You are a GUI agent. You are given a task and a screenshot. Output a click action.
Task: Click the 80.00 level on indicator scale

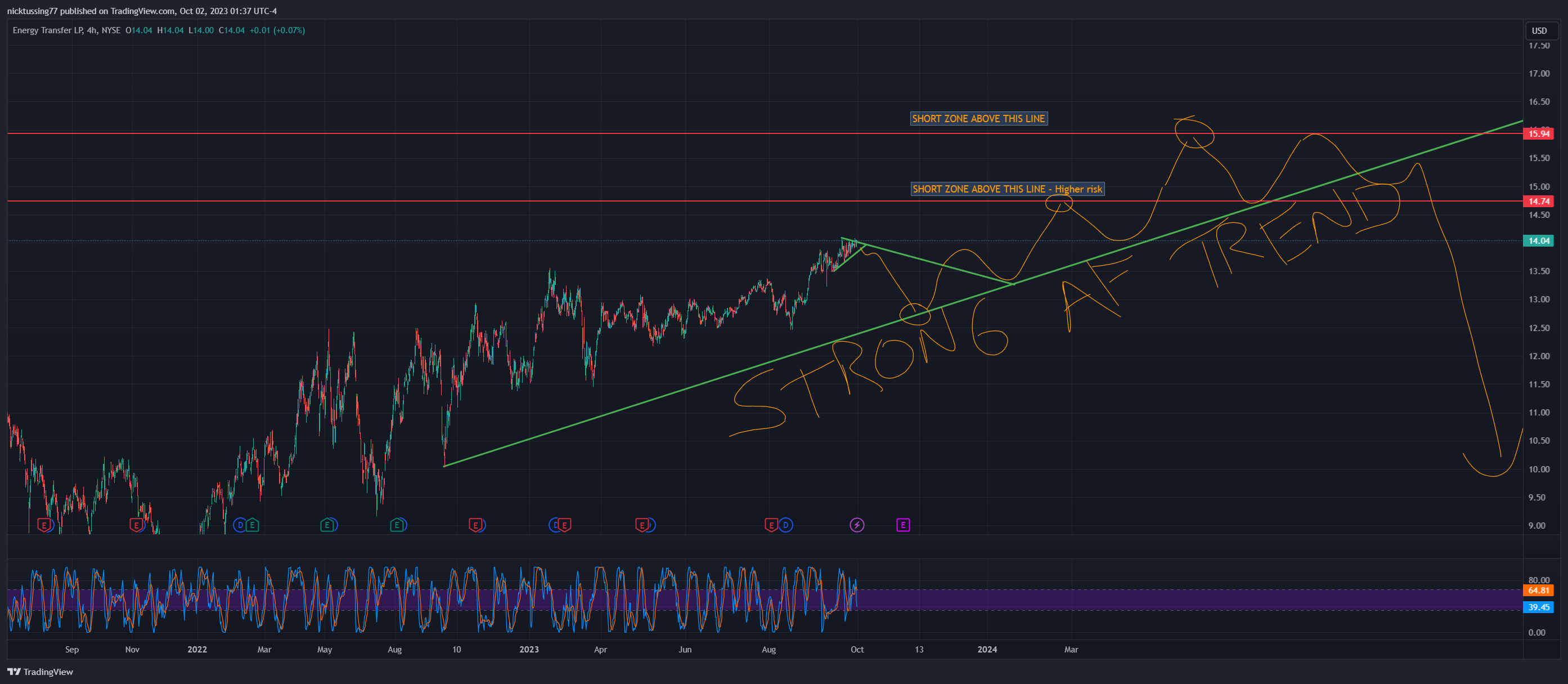pos(1539,580)
